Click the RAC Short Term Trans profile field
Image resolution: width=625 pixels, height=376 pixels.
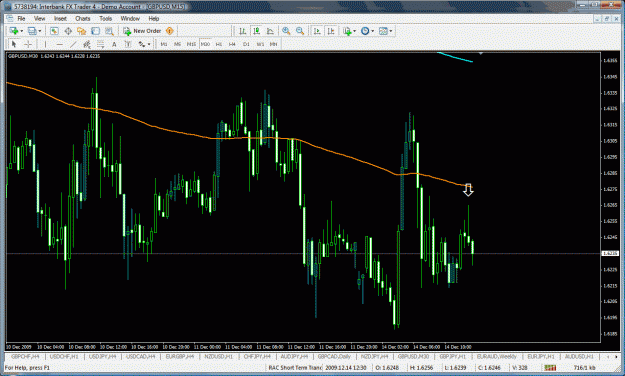(295, 368)
